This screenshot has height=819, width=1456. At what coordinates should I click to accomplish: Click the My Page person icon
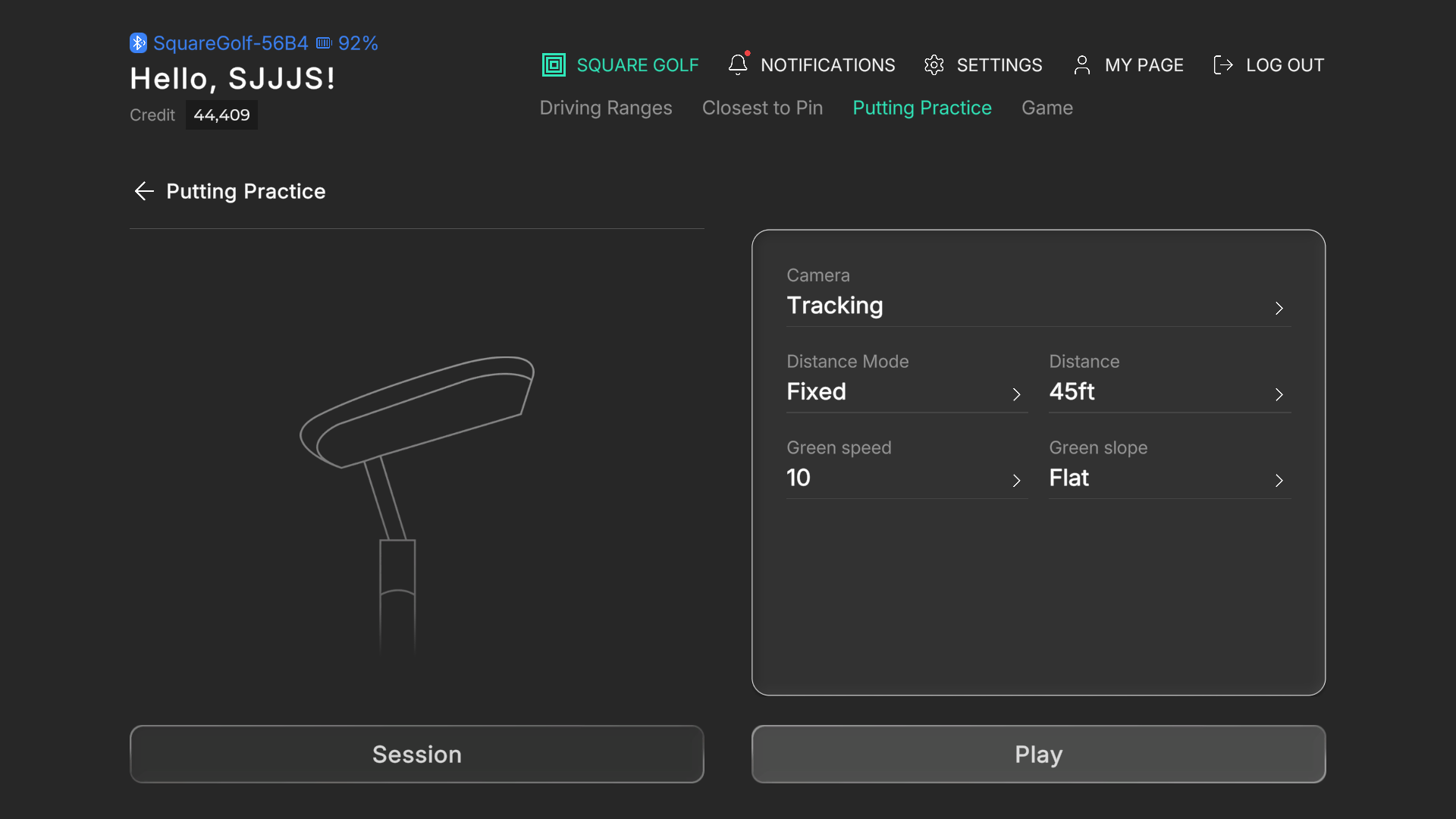click(1082, 65)
